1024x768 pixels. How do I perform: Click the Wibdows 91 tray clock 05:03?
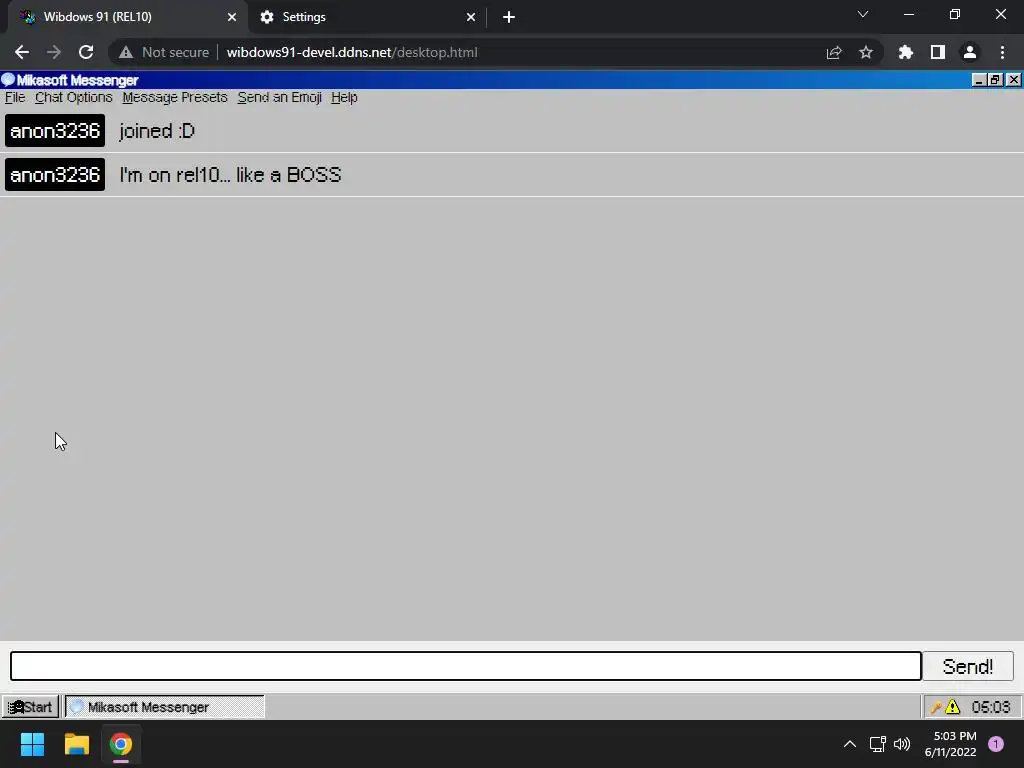991,707
